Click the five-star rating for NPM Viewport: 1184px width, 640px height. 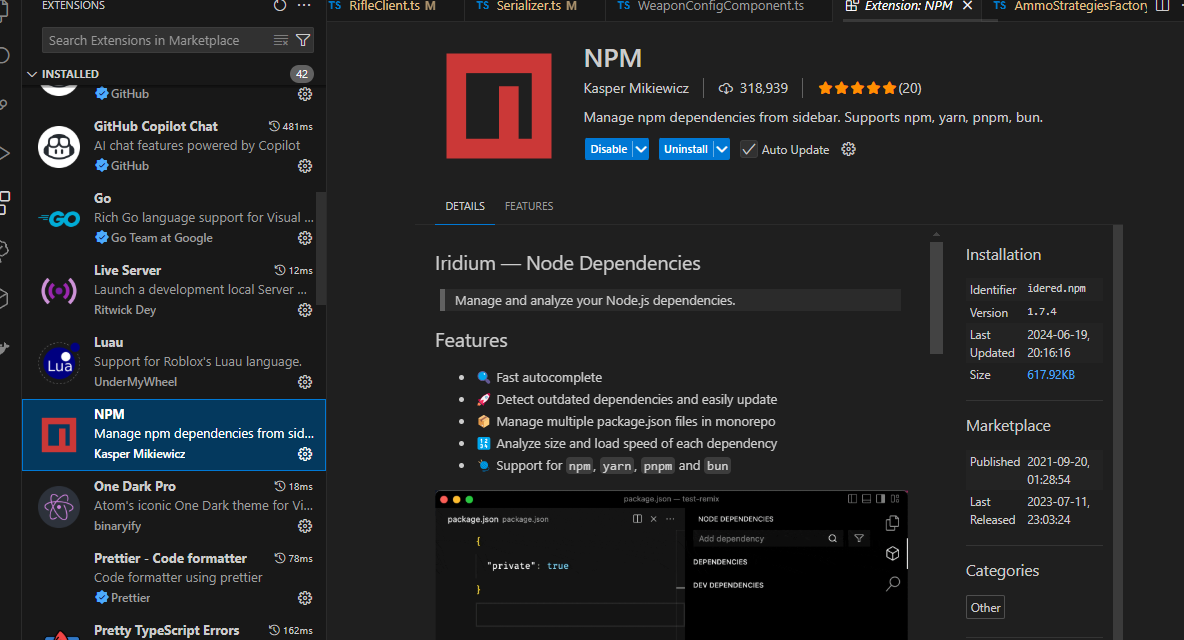click(856, 88)
